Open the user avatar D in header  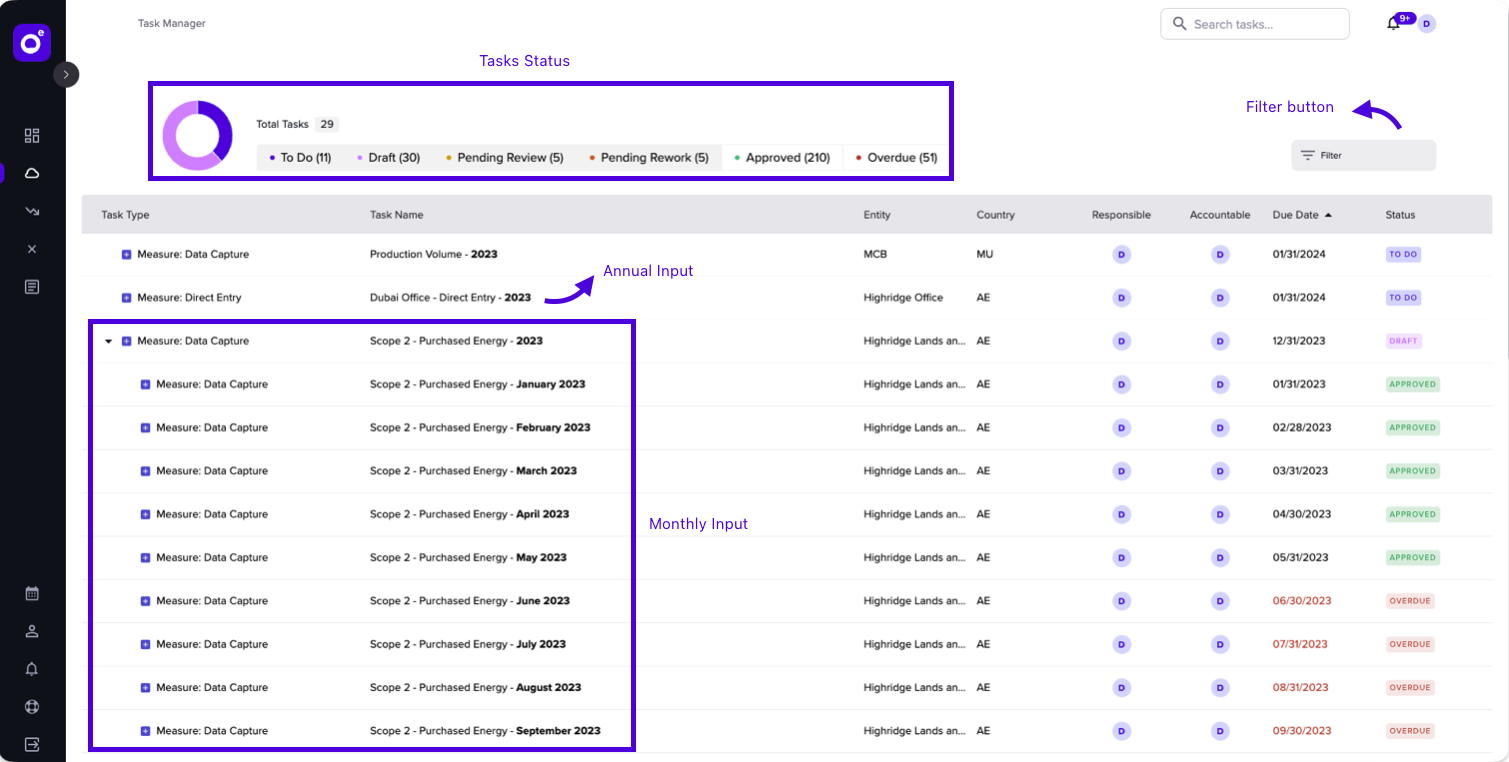pos(1427,24)
